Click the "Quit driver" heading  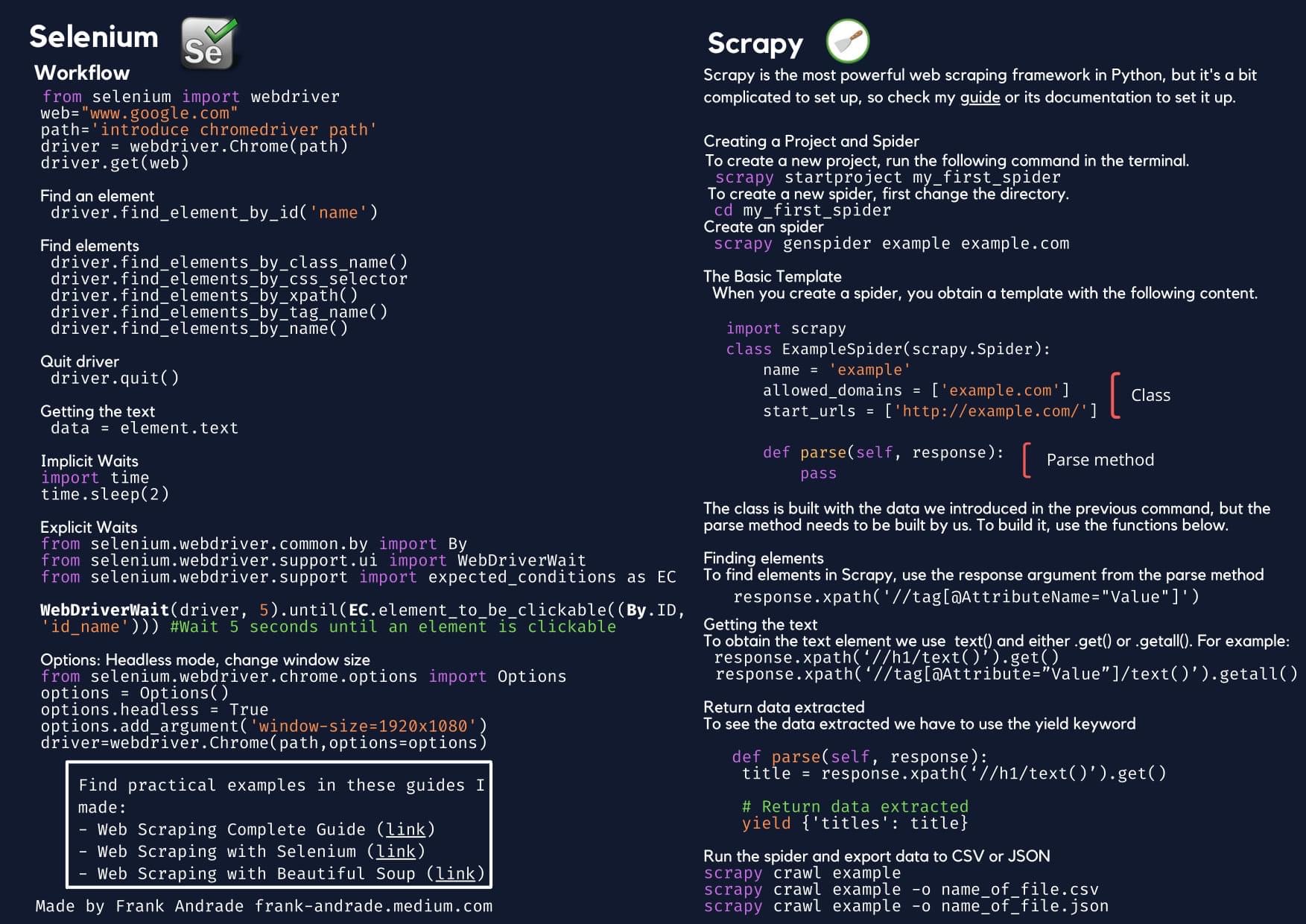click(80, 361)
